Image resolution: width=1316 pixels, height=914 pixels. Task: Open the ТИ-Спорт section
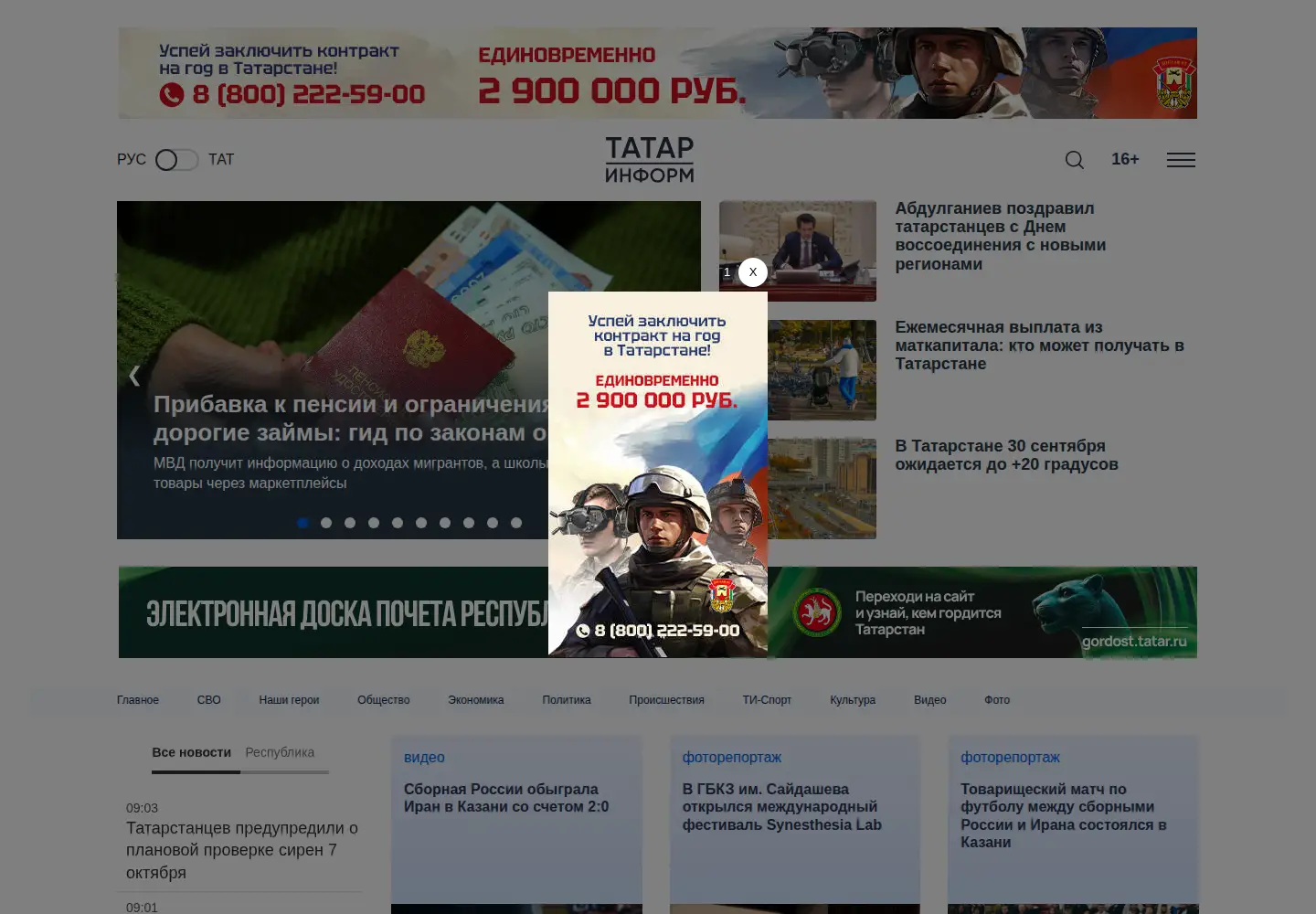click(767, 700)
